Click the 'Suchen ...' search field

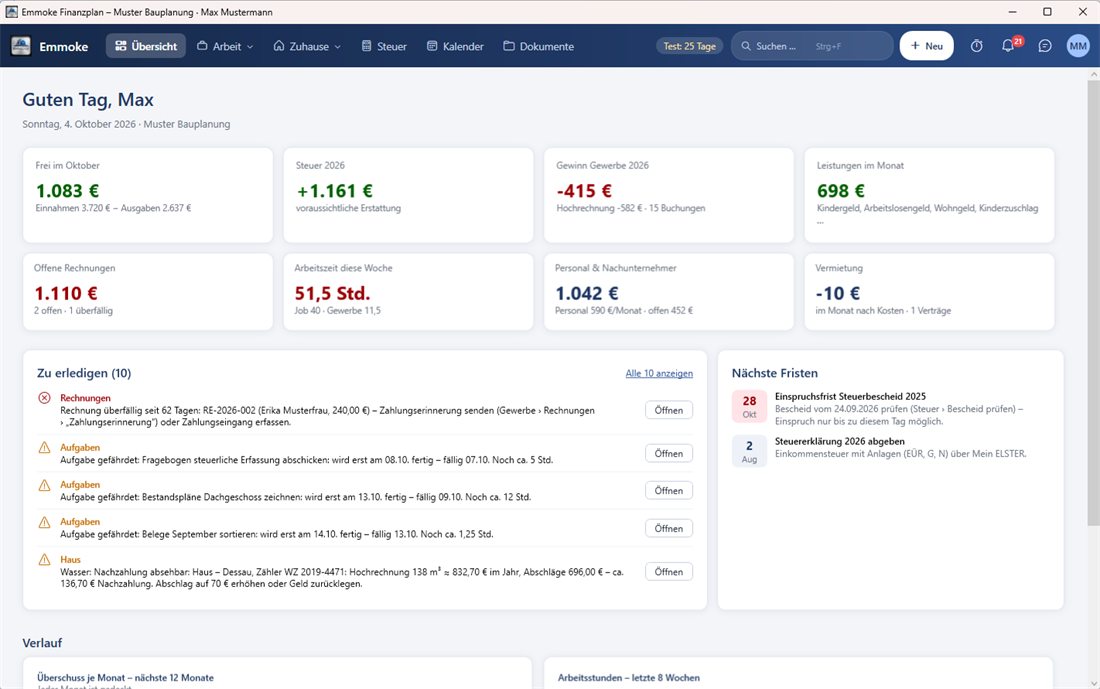point(812,46)
